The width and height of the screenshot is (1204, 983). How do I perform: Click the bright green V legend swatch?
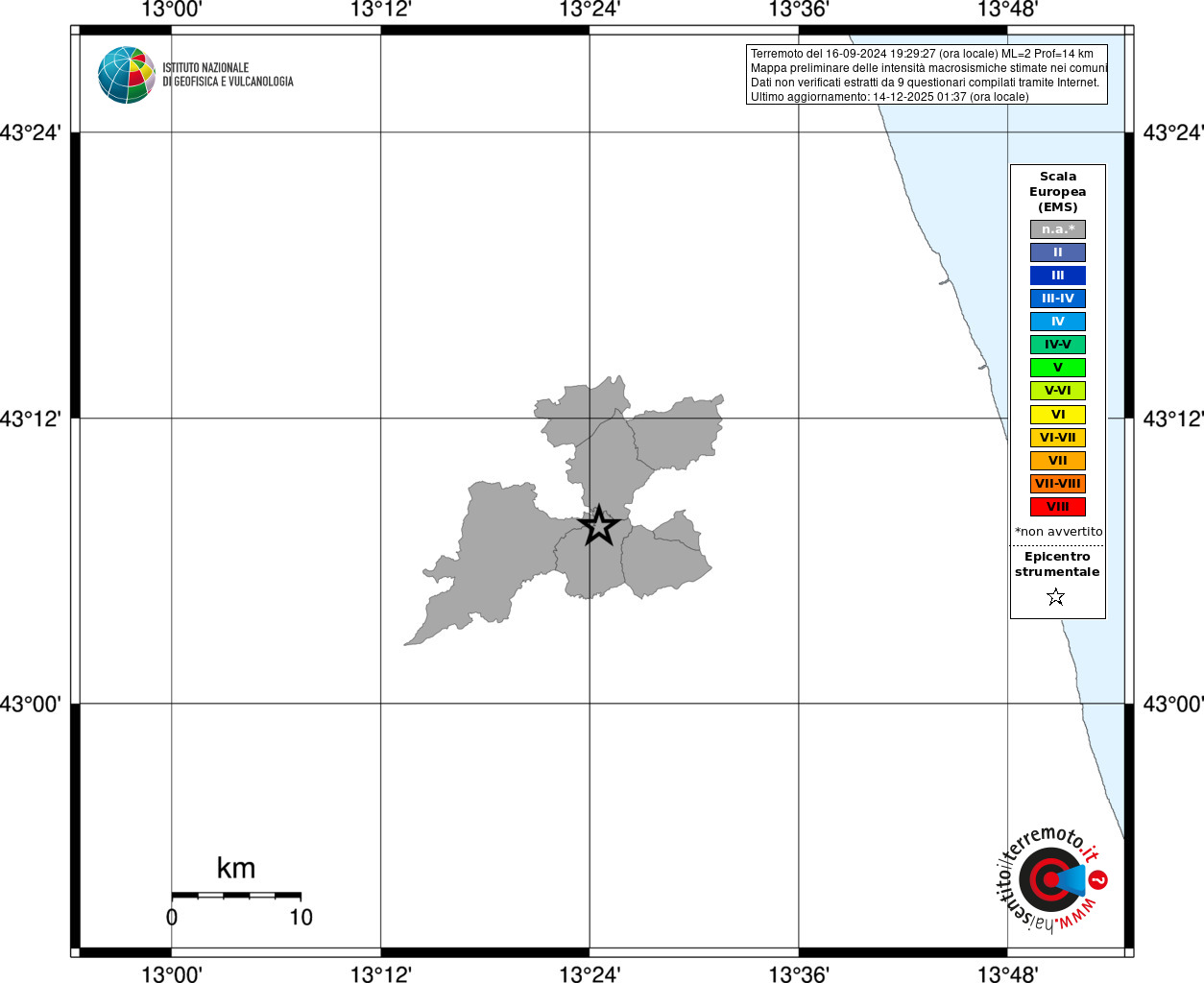tap(1058, 368)
